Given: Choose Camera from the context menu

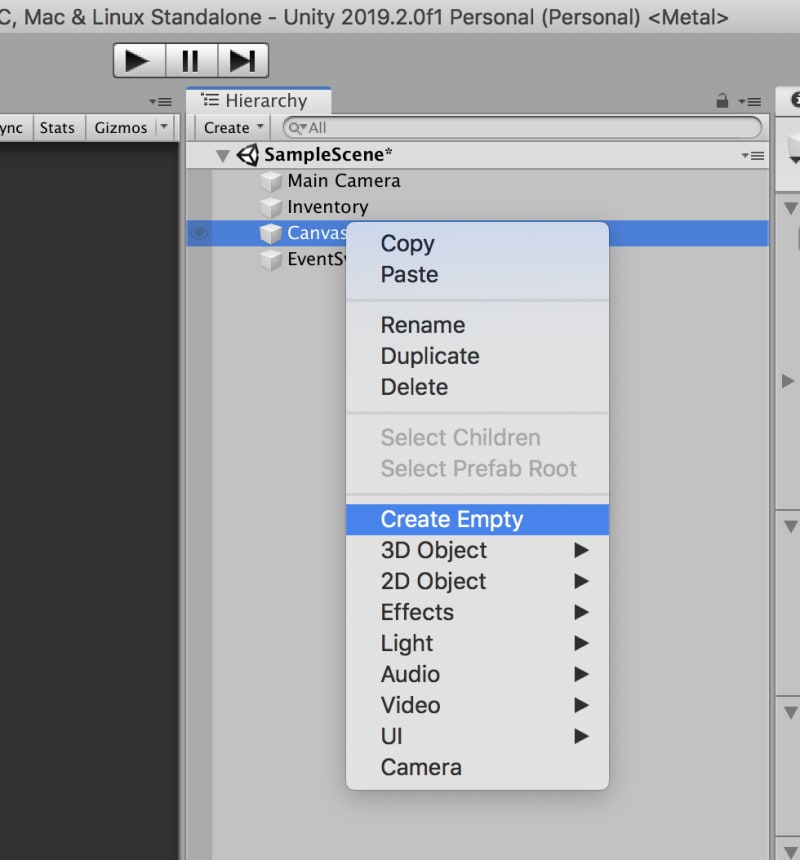Looking at the screenshot, I should (477, 767).
